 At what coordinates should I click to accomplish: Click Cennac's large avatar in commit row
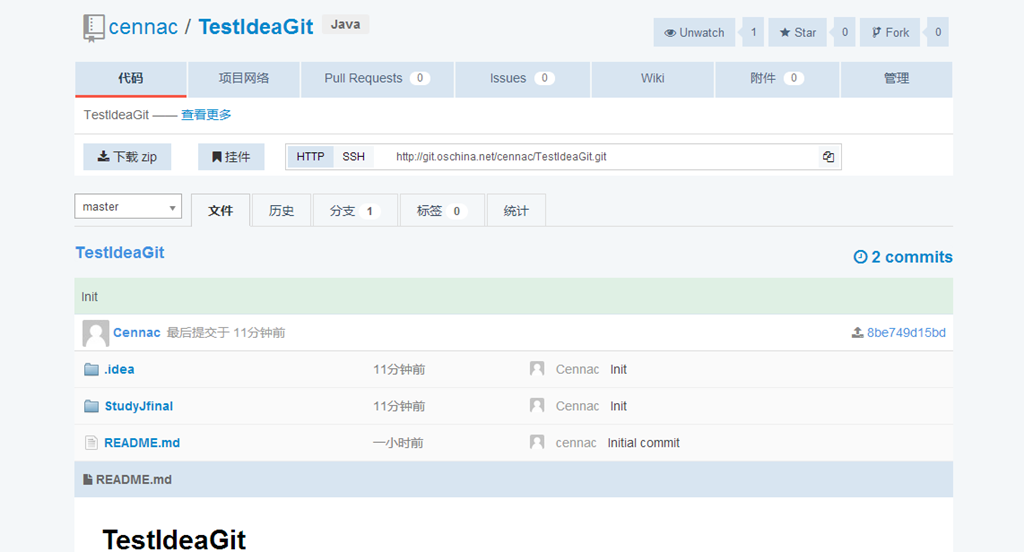(x=95, y=333)
